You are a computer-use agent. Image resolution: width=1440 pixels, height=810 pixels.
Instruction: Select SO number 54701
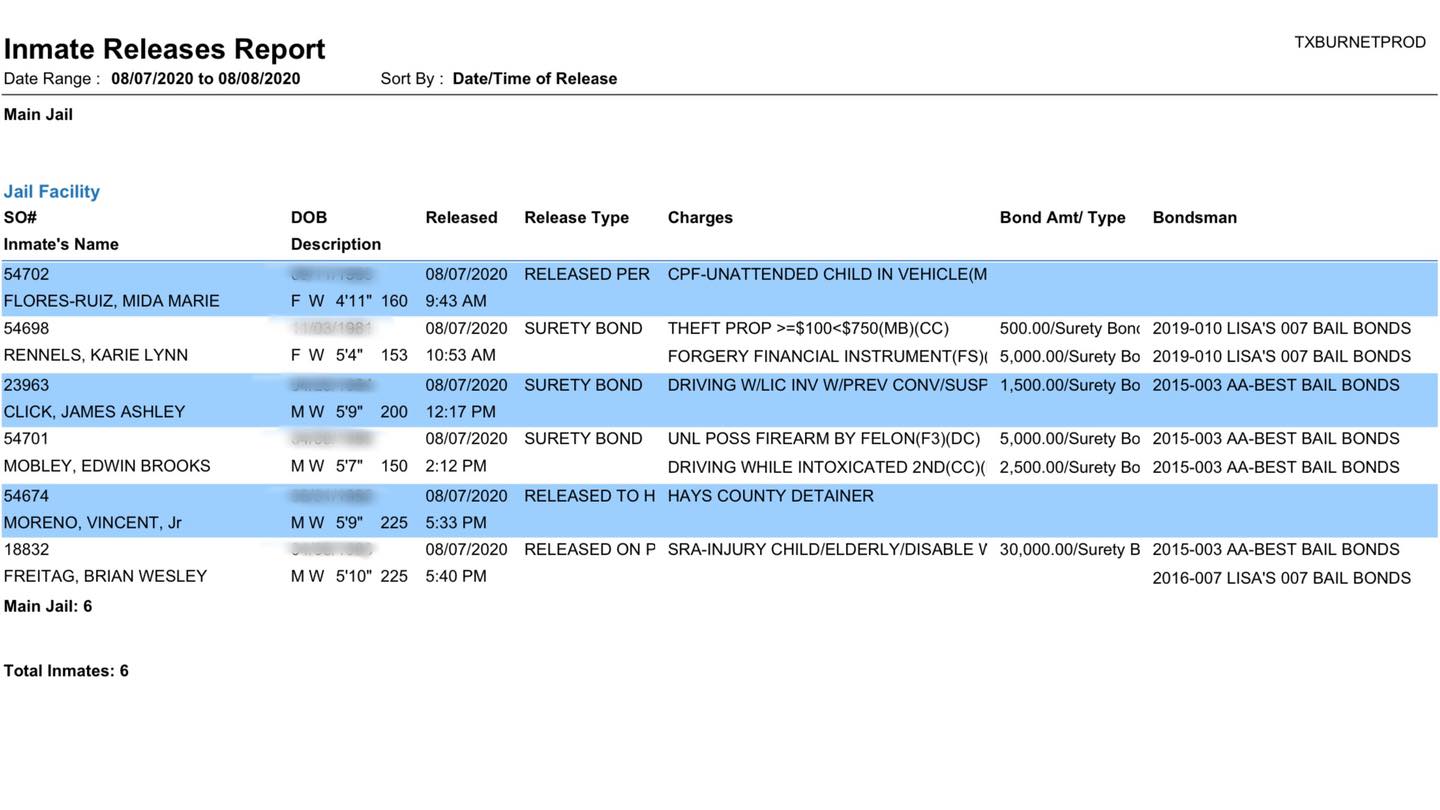[x=26, y=439]
